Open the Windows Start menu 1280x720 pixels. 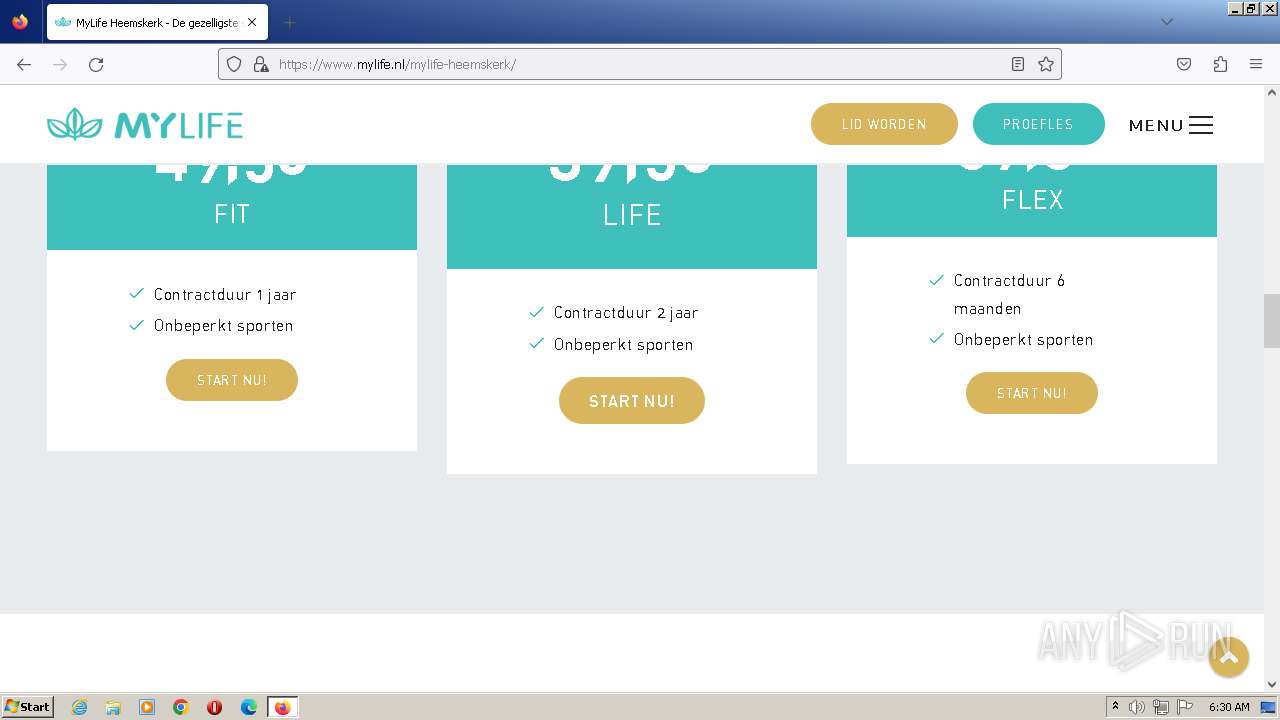pos(28,706)
